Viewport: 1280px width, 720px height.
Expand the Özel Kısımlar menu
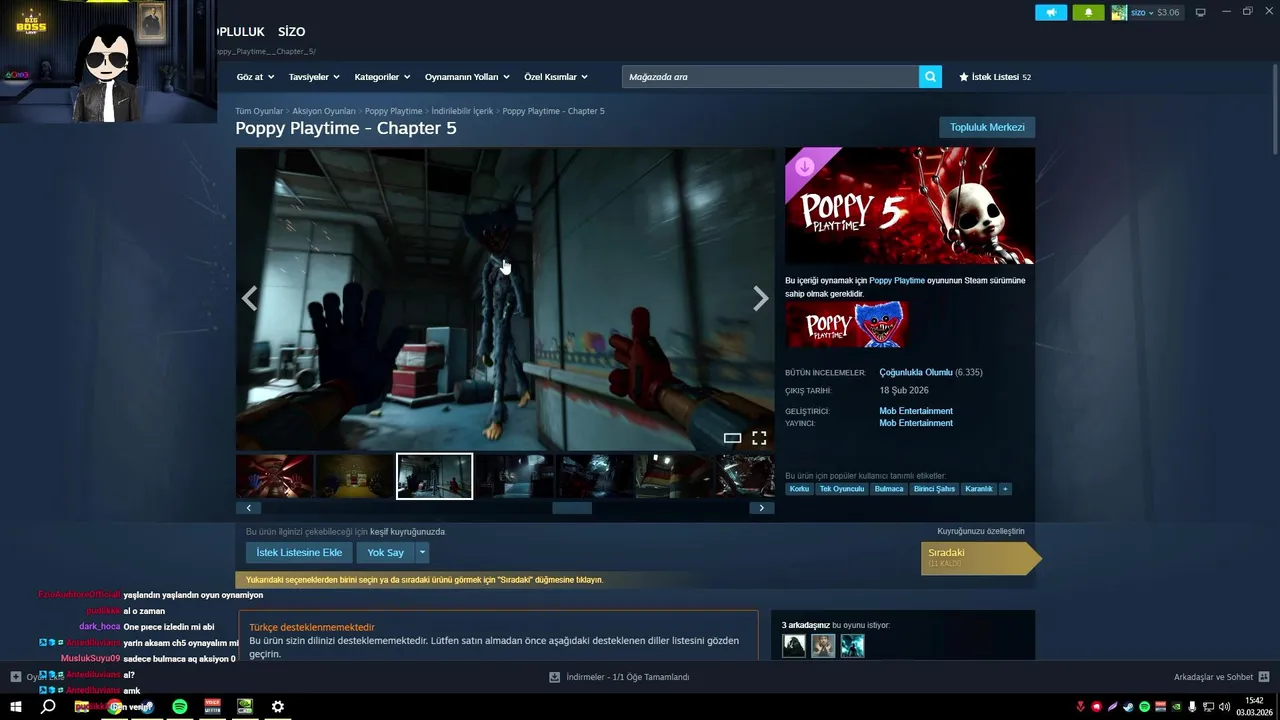coord(556,77)
